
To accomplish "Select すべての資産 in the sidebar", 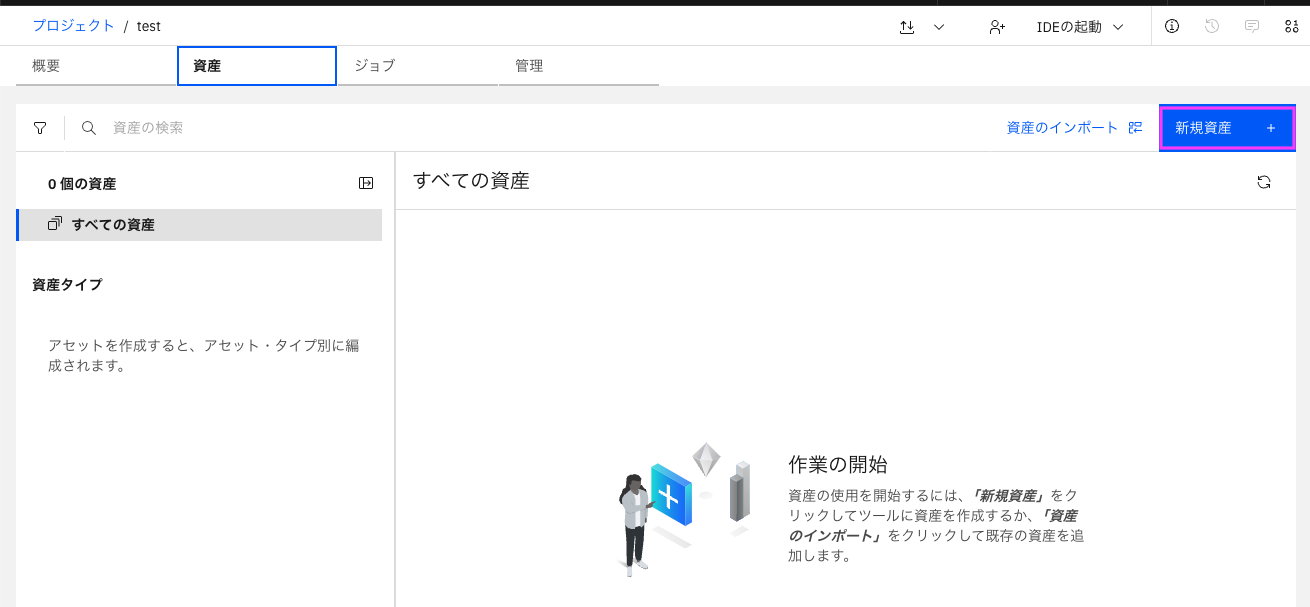I will (x=199, y=225).
